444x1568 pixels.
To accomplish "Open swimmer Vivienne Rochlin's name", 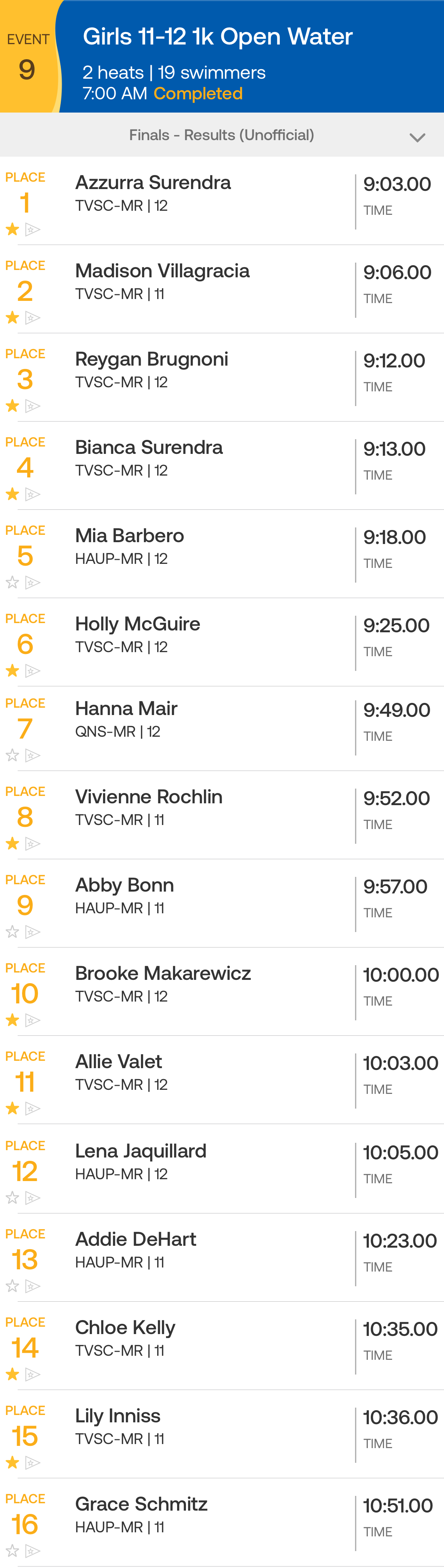I will (149, 797).
